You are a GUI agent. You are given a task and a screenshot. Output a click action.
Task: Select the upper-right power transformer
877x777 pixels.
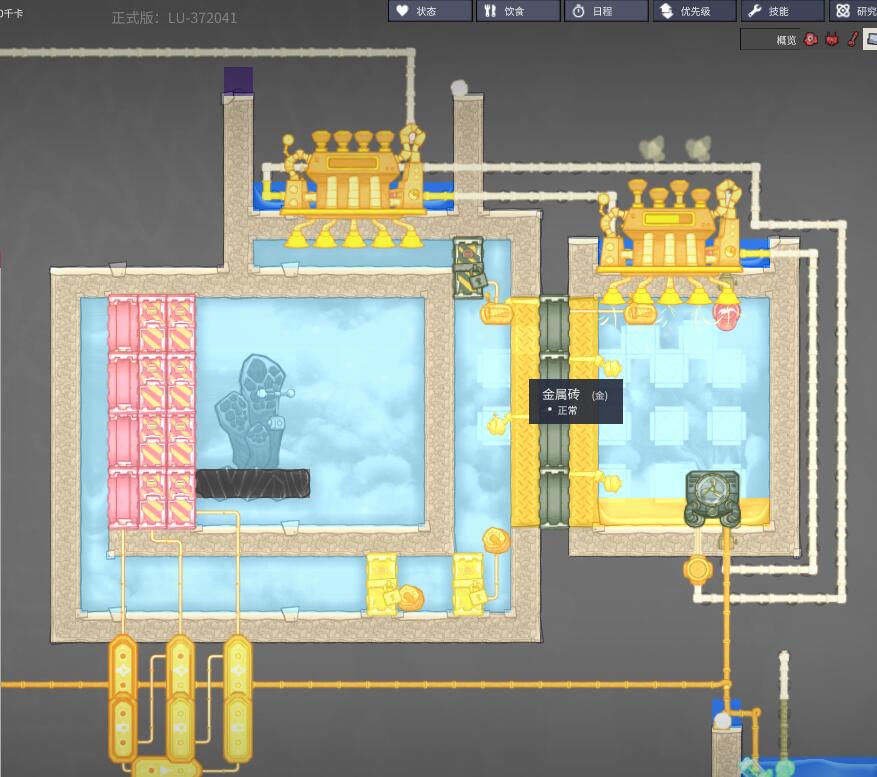238,668
